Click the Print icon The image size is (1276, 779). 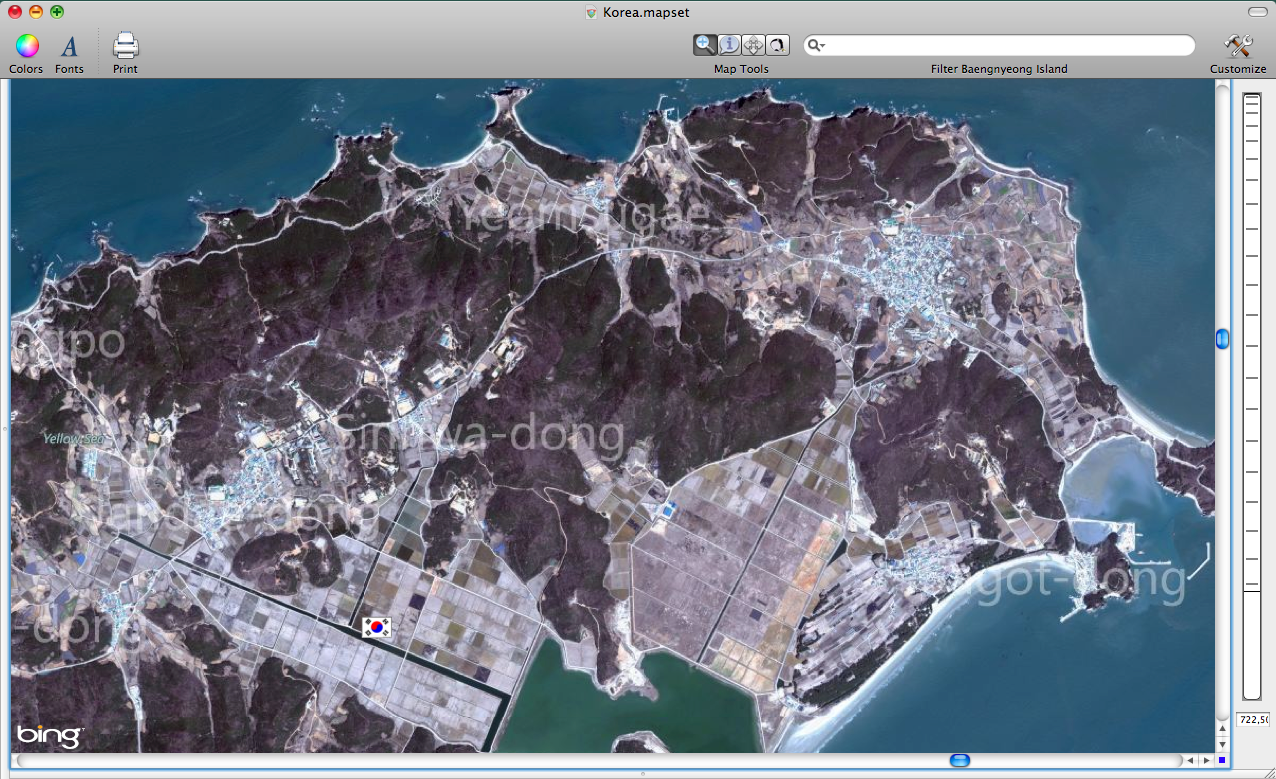click(125, 46)
